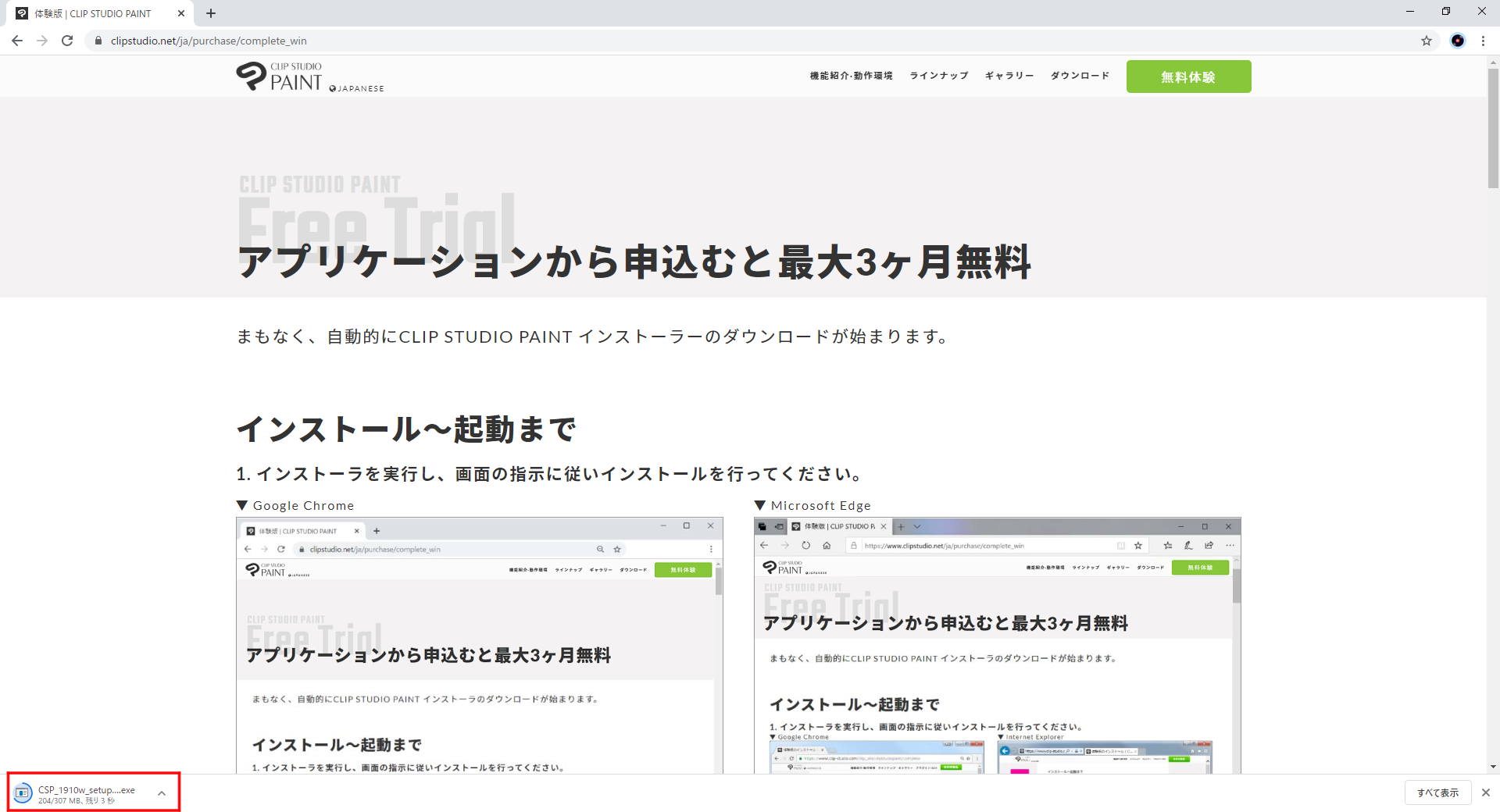Open the 機能紹介·動作環境 menu
This screenshot has height=812, width=1500.
click(x=851, y=76)
